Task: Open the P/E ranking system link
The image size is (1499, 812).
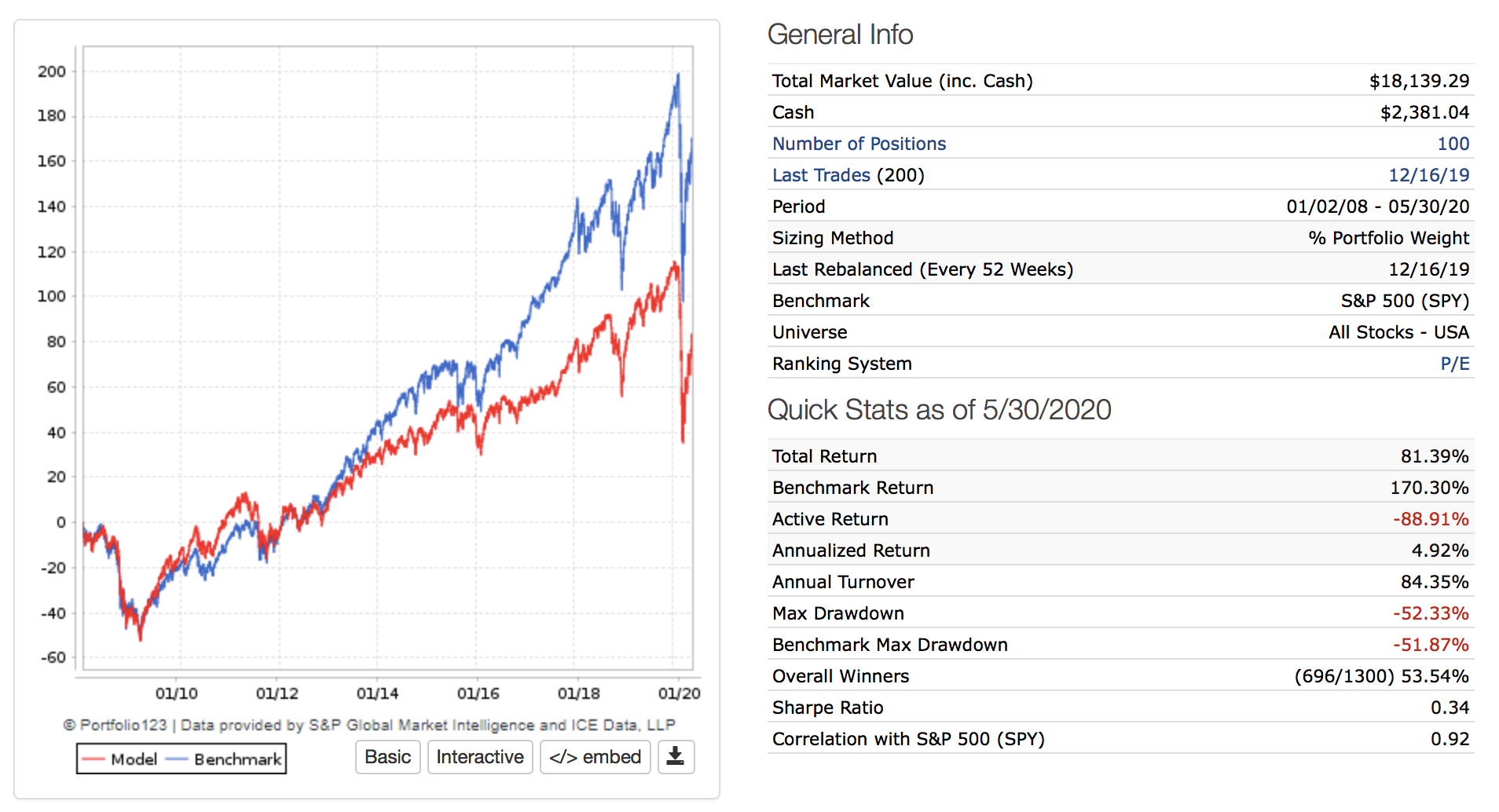Action: (x=1454, y=364)
